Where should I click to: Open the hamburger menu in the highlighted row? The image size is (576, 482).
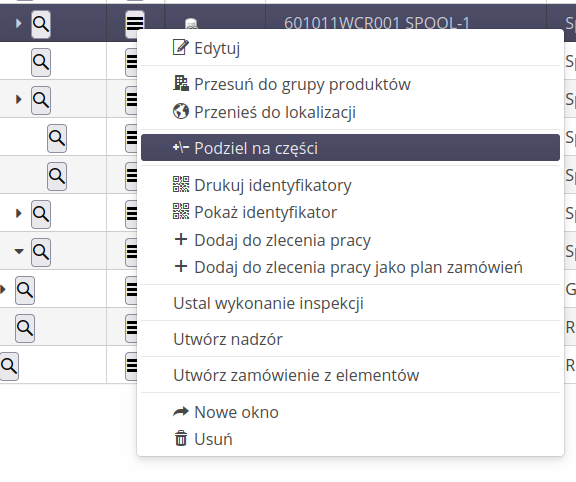tap(135, 24)
